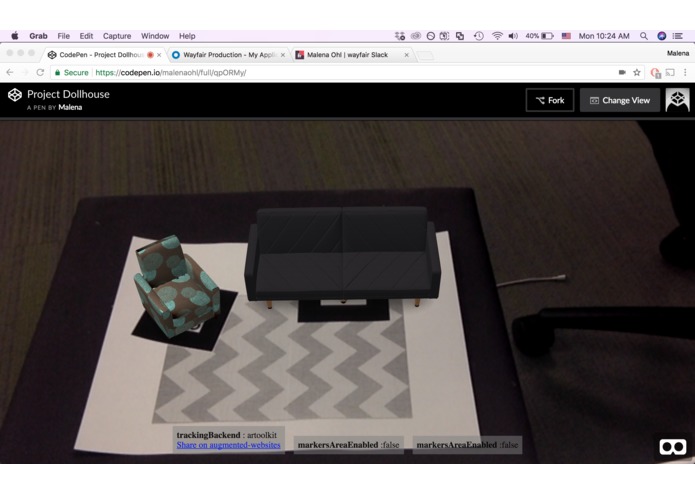The height and width of the screenshot is (494, 695).
Task: Click the browser back arrow
Action: tap(10, 72)
